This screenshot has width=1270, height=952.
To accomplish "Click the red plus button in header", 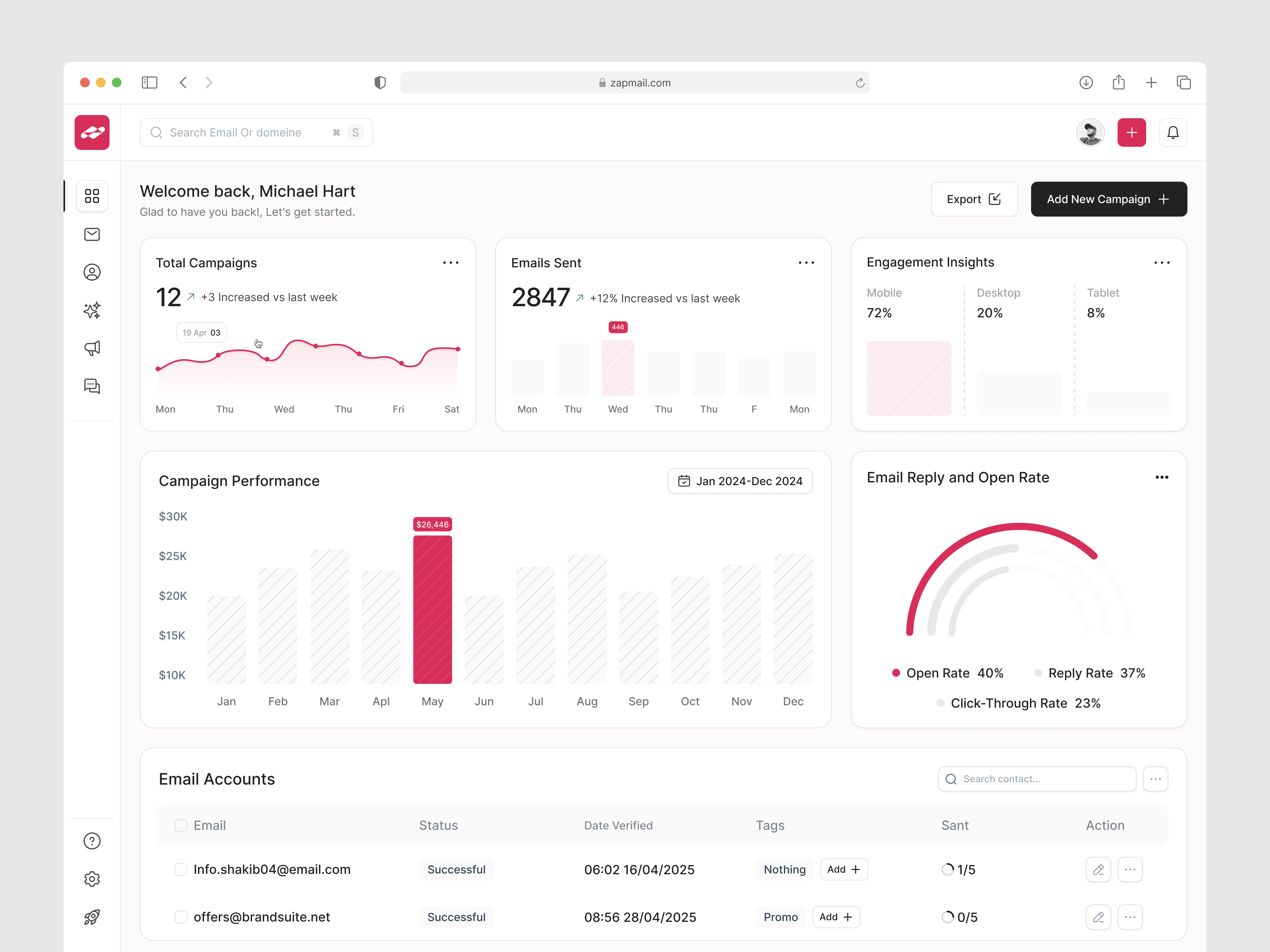I will tap(1132, 132).
